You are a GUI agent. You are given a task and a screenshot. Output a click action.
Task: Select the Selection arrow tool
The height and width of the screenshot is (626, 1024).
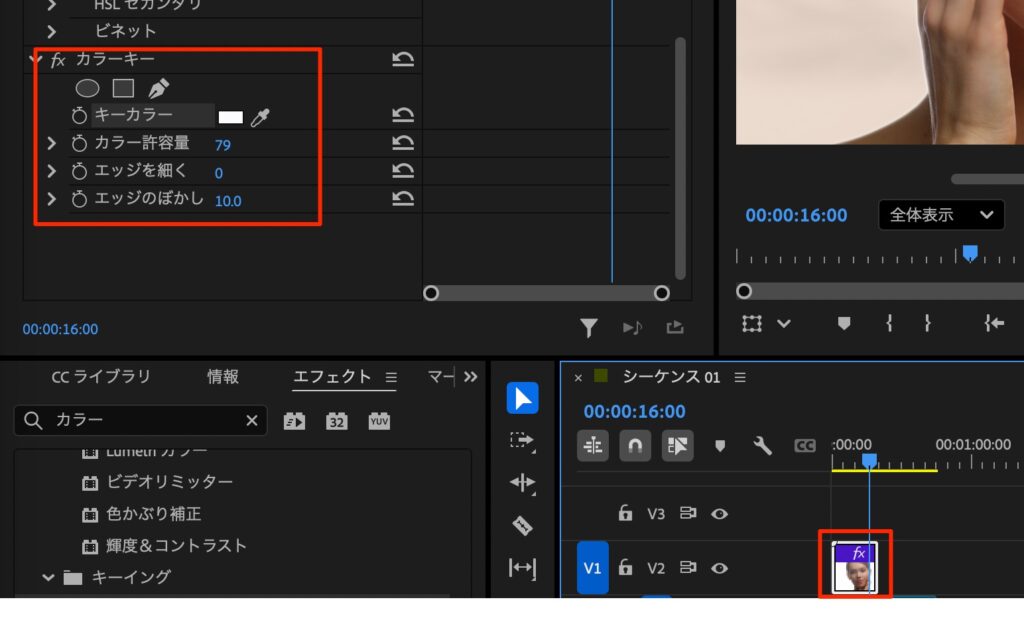pyautogui.click(x=522, y=398)
